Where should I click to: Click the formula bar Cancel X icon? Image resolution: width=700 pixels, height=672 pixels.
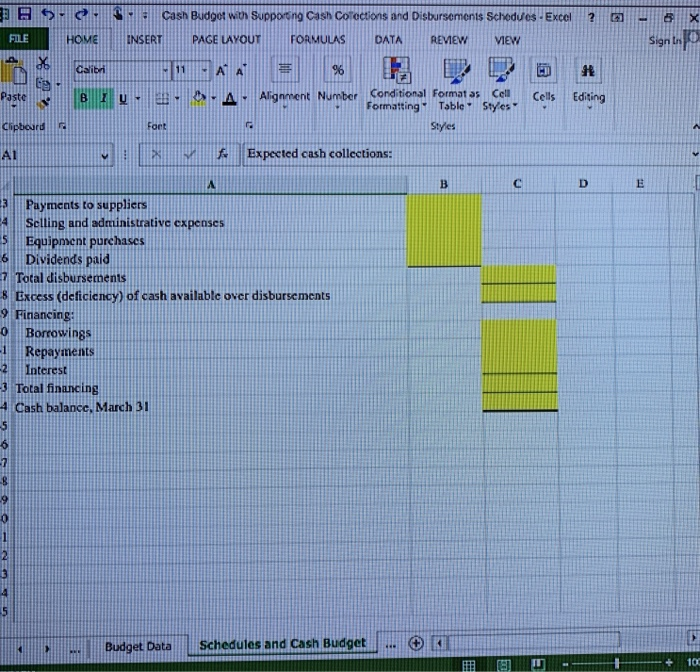pos(156,154)
